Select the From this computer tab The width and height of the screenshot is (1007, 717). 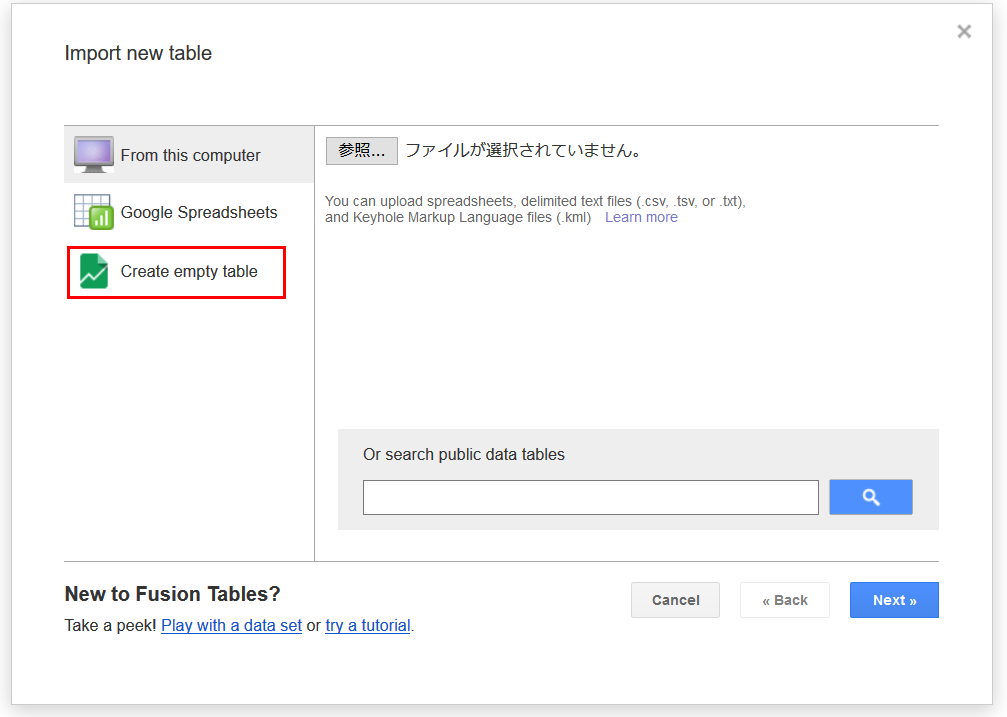(189, 155)
